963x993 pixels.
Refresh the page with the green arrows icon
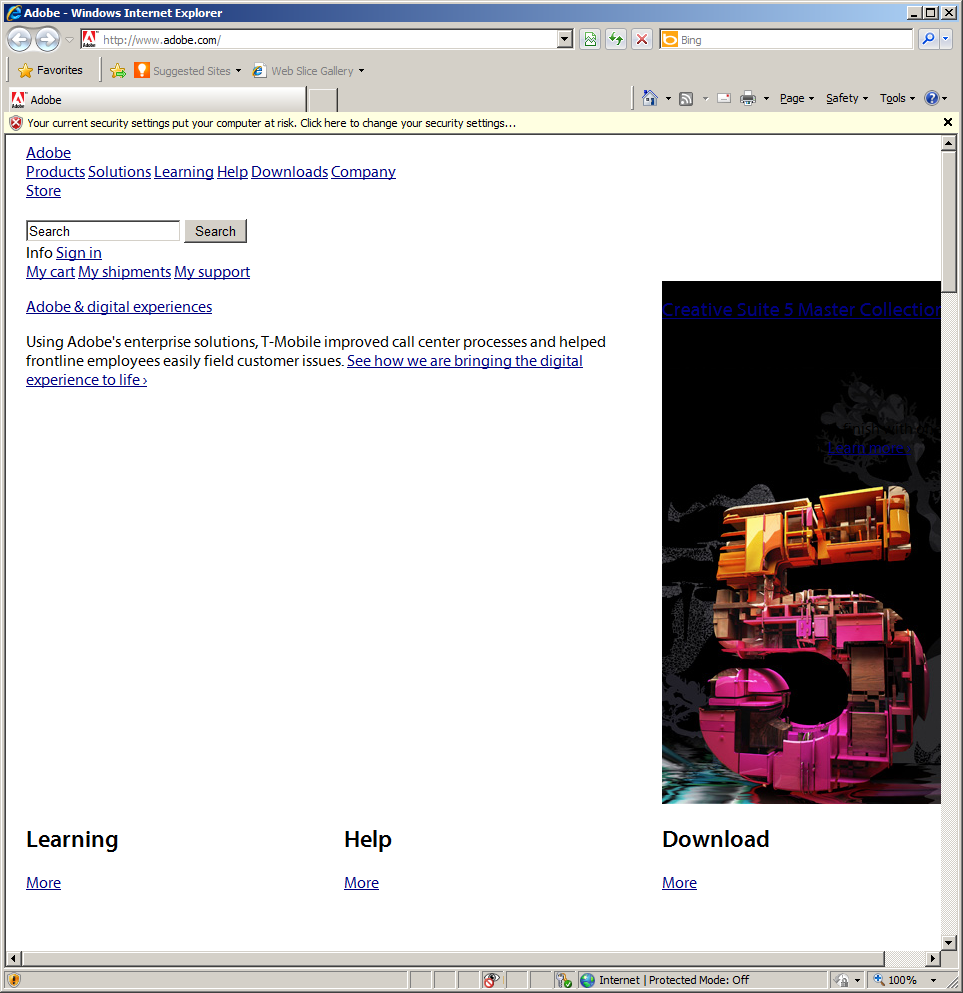(x=616, y=39)
